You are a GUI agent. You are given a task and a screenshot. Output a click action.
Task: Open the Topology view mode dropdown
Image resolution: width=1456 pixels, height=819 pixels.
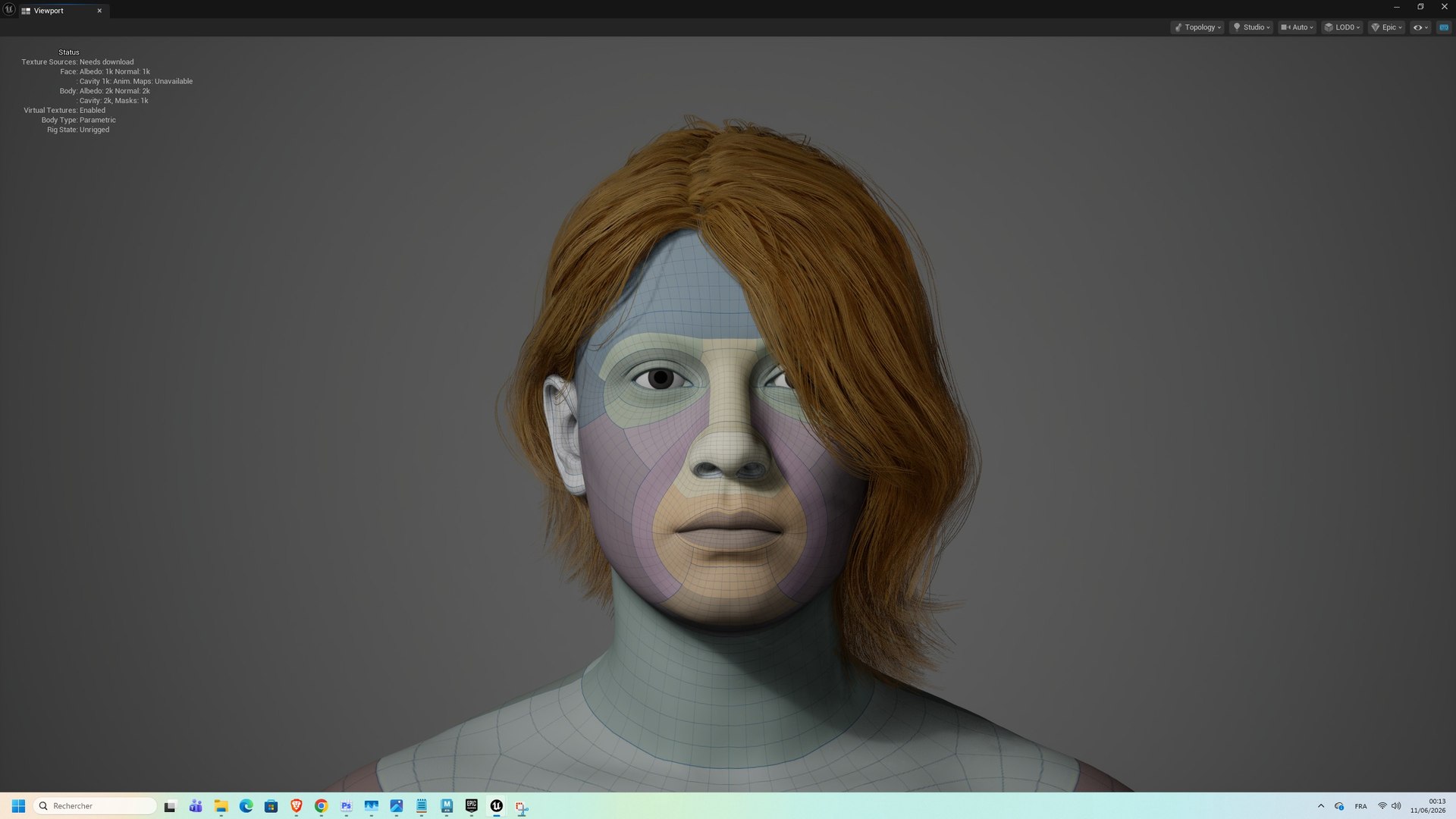click(1197, 27)
